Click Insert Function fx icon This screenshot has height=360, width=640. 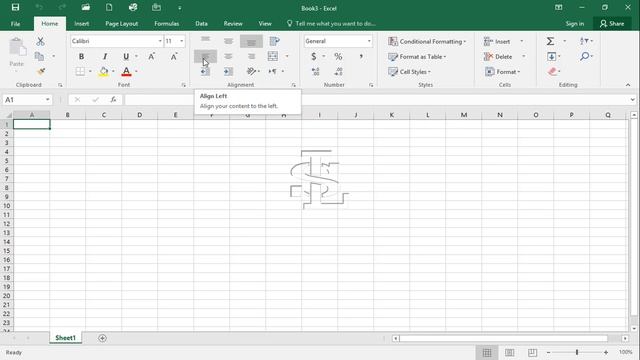point(113,100)
